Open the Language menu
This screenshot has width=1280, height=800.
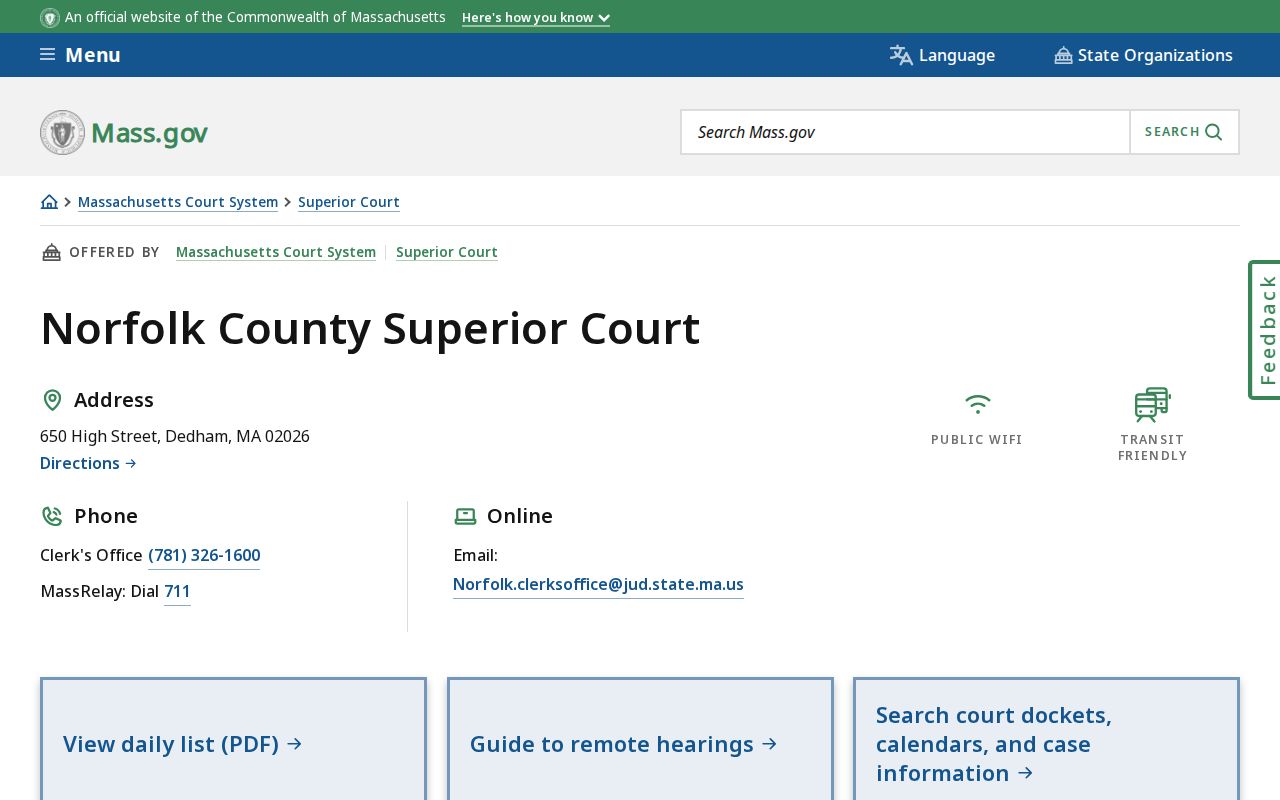pos(942,55)
